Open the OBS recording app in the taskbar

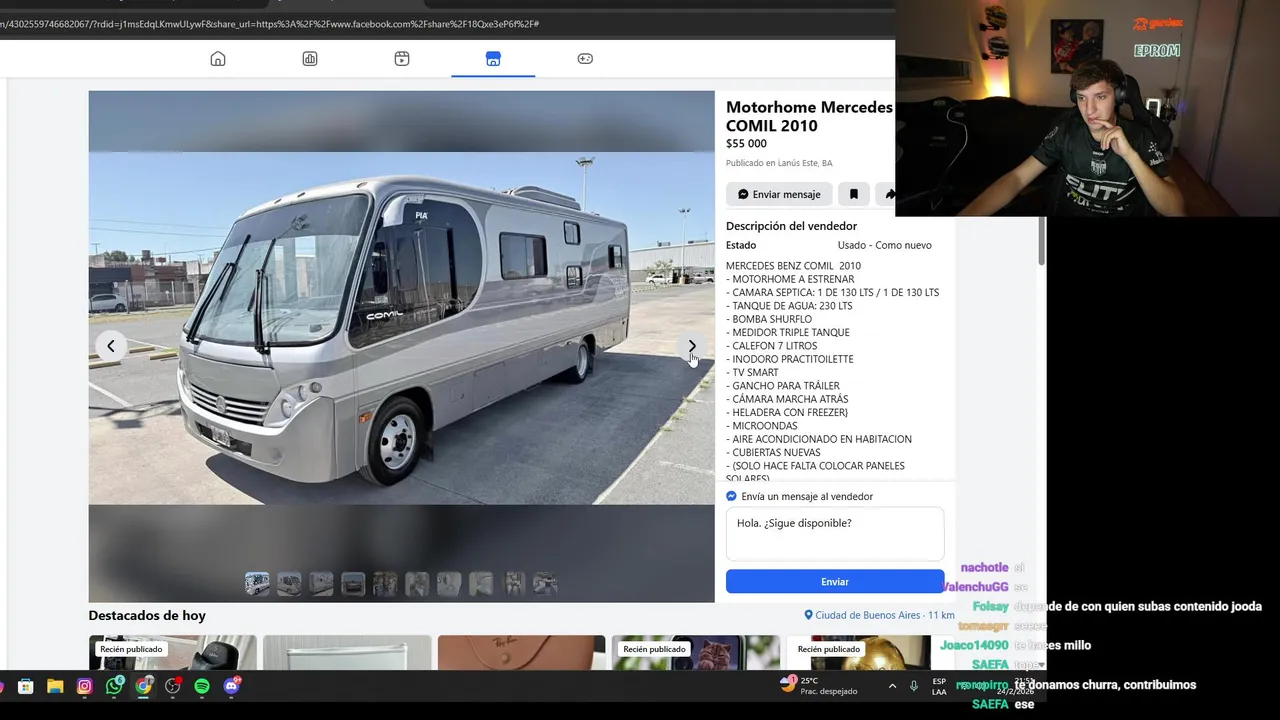173,686
